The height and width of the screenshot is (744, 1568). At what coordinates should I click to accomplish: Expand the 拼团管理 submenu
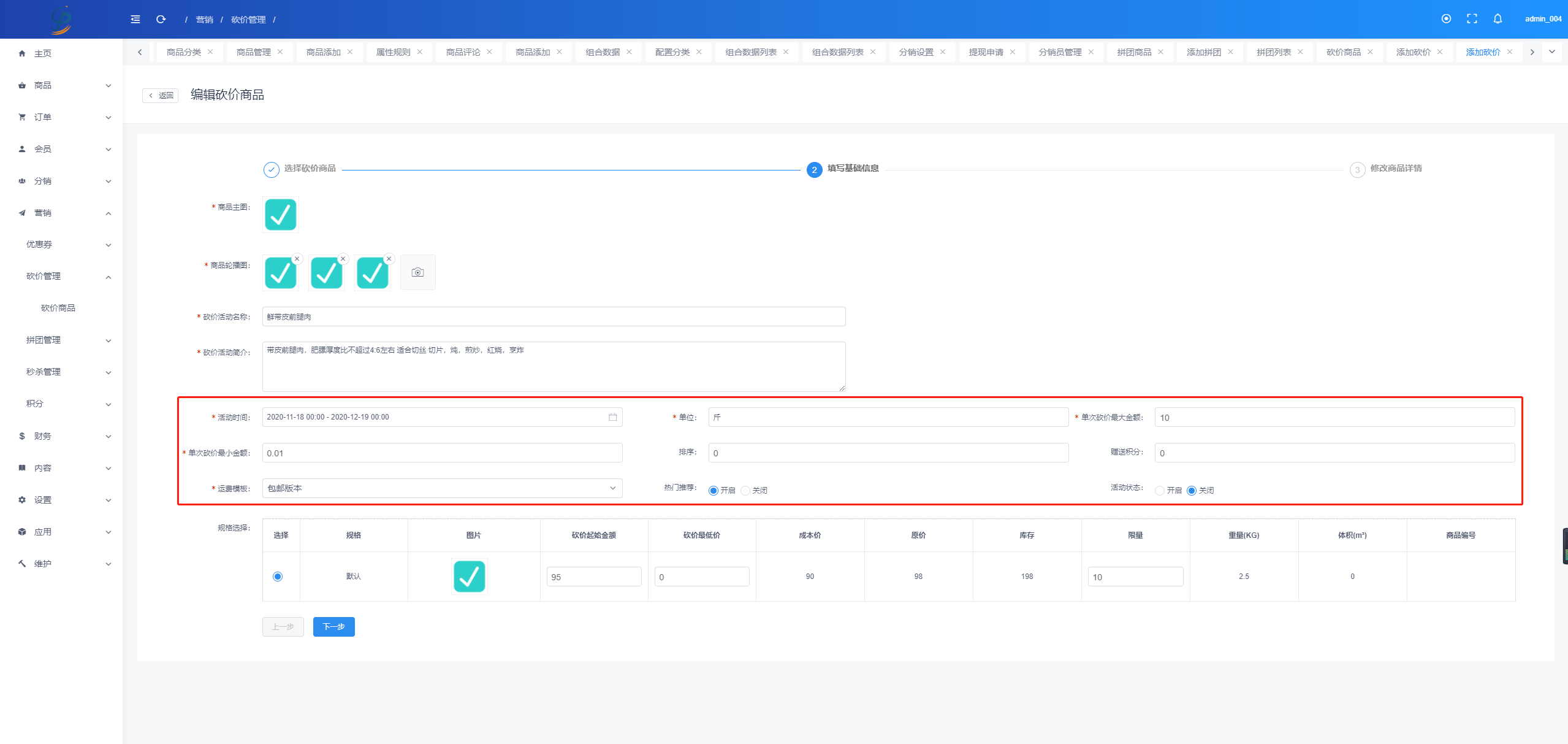tap(61, 340)
